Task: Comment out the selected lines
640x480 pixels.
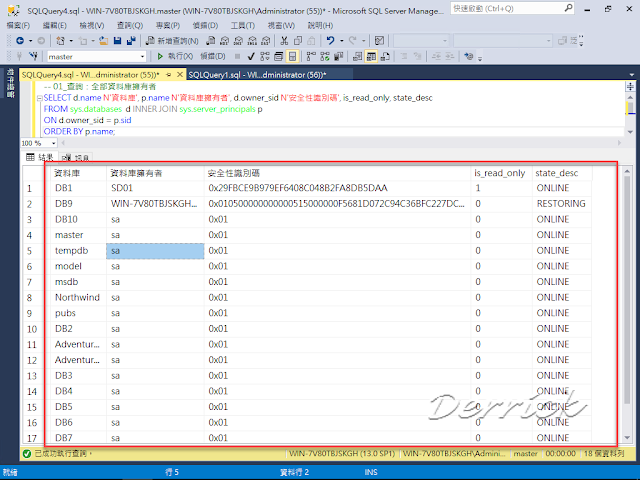Action: point(404,56)
